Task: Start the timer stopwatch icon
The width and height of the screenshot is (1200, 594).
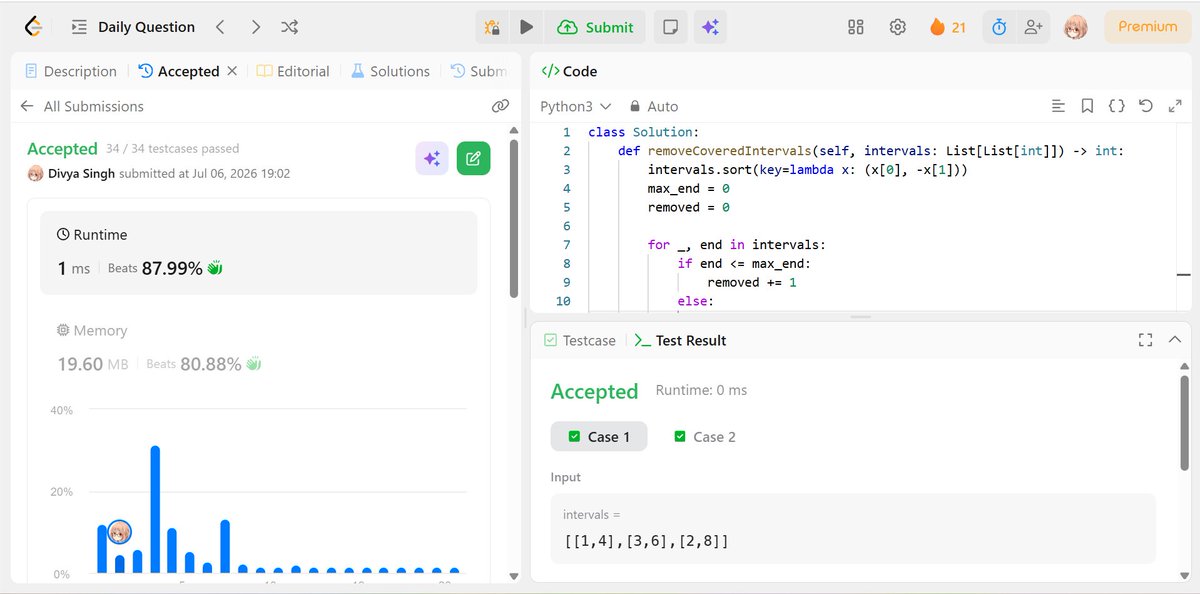Action: click(999, 27)
